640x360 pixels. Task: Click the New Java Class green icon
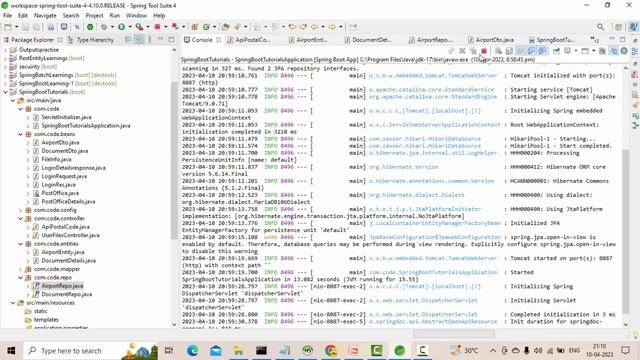tap(207, 27)
